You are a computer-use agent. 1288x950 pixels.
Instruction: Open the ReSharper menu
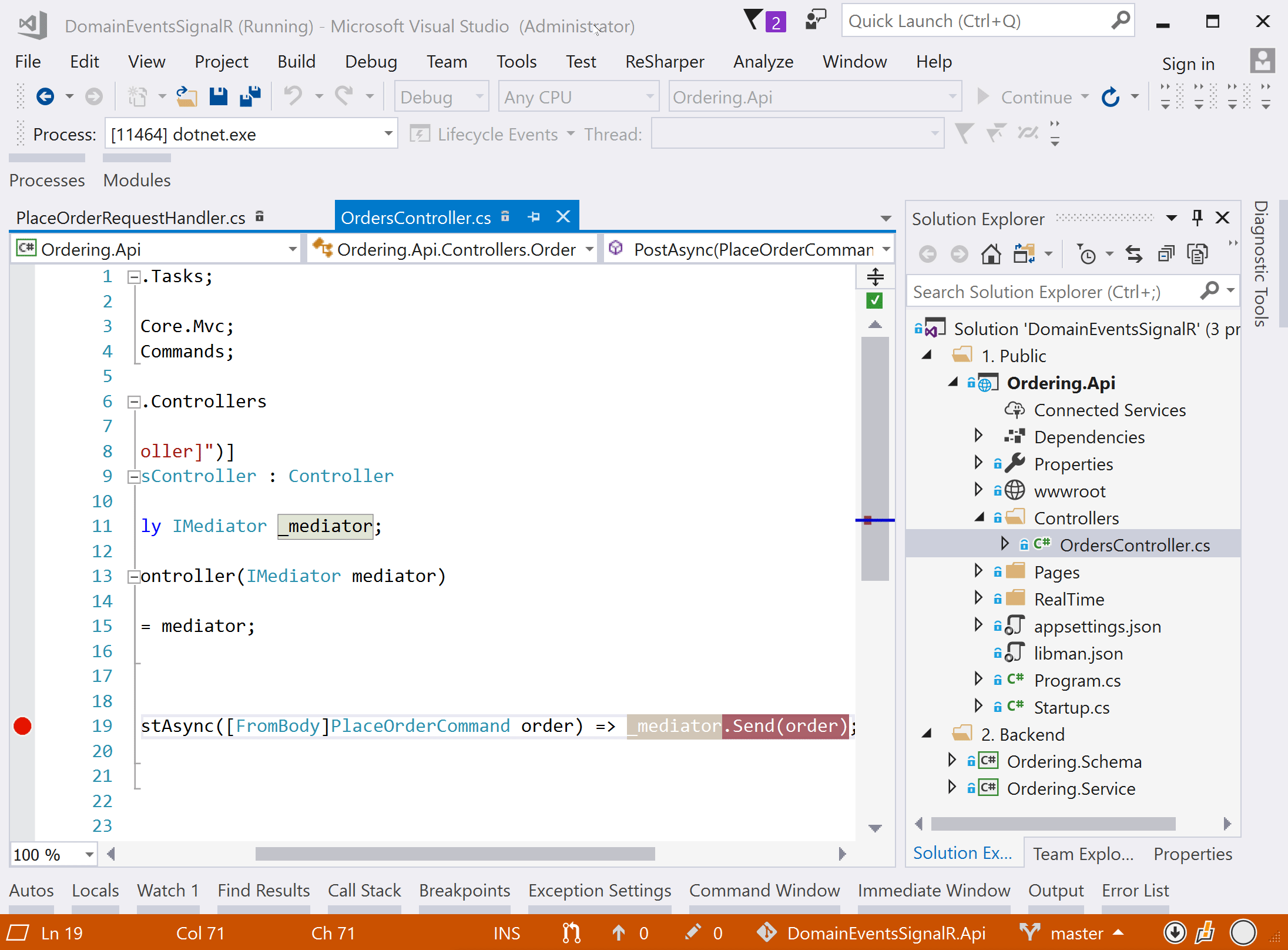[664, 62]
